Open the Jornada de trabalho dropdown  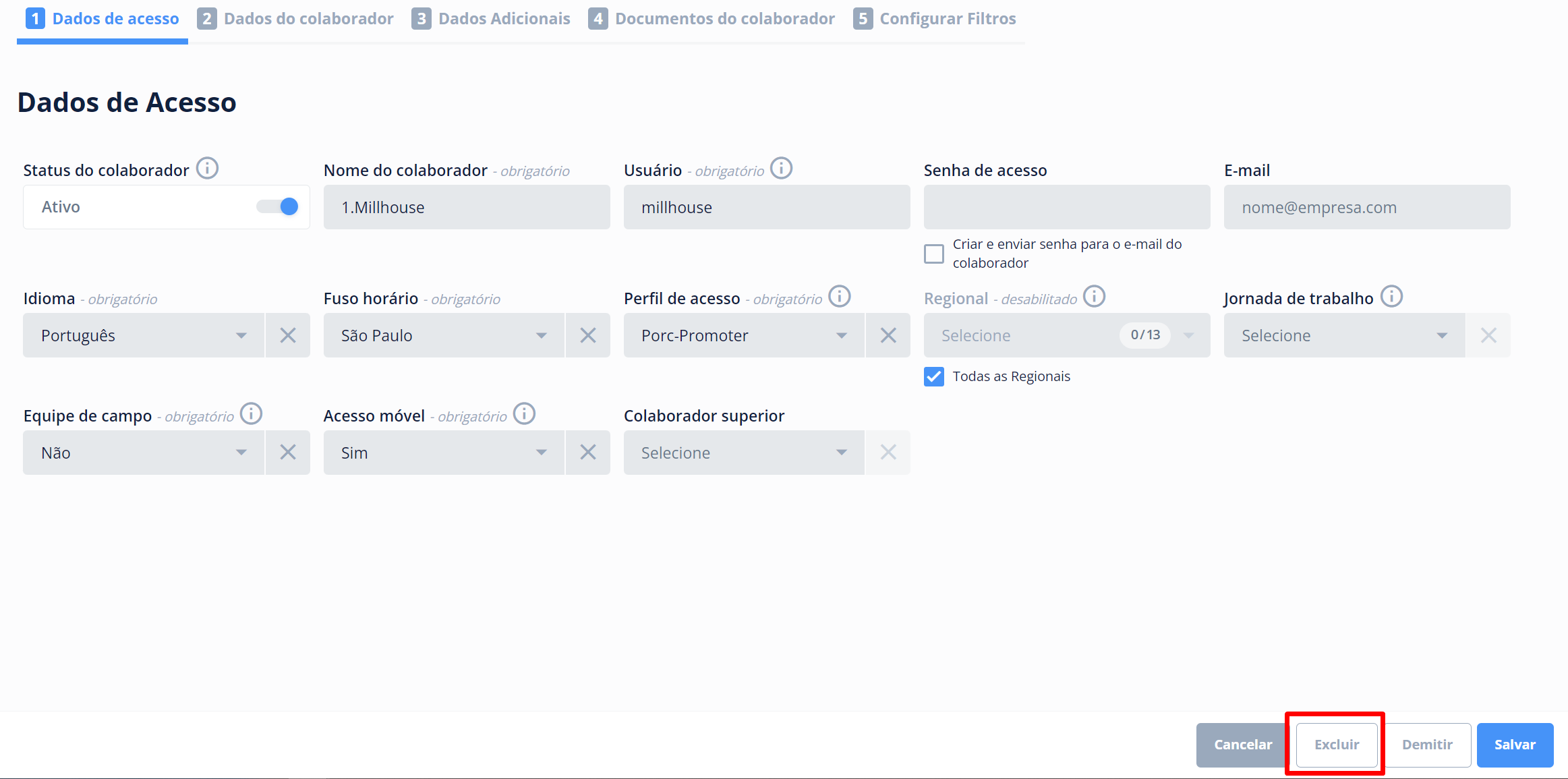point(1343,335)
